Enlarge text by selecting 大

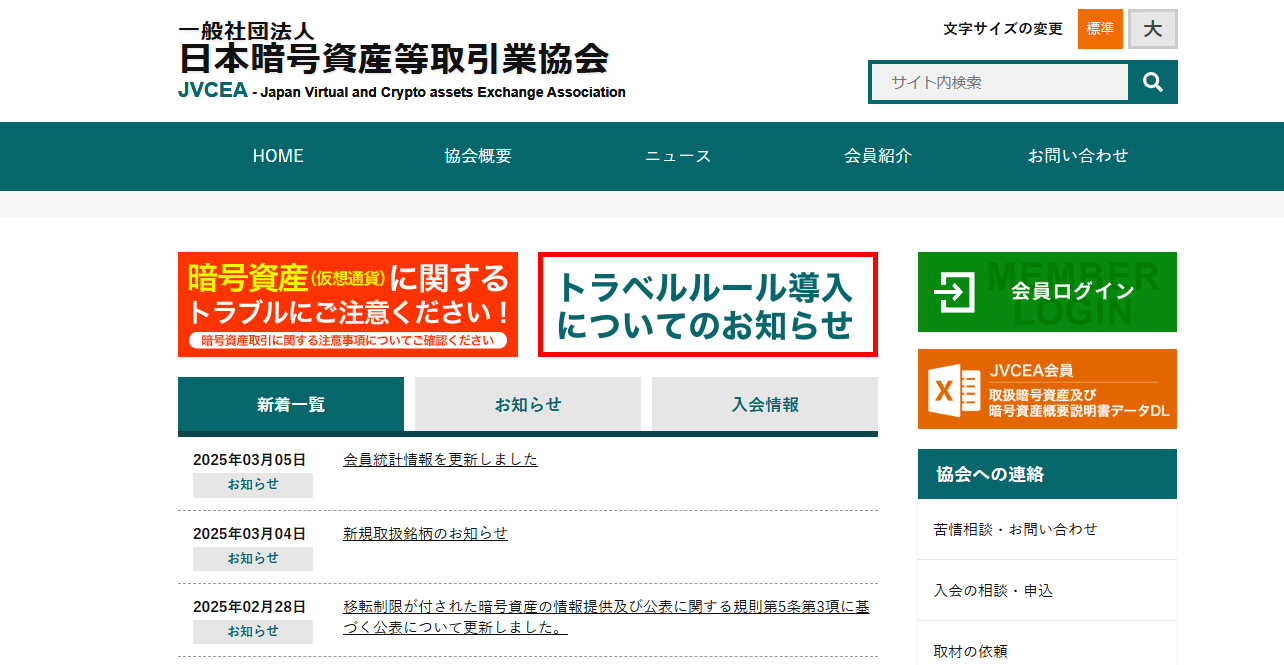tap(1152, 29)
